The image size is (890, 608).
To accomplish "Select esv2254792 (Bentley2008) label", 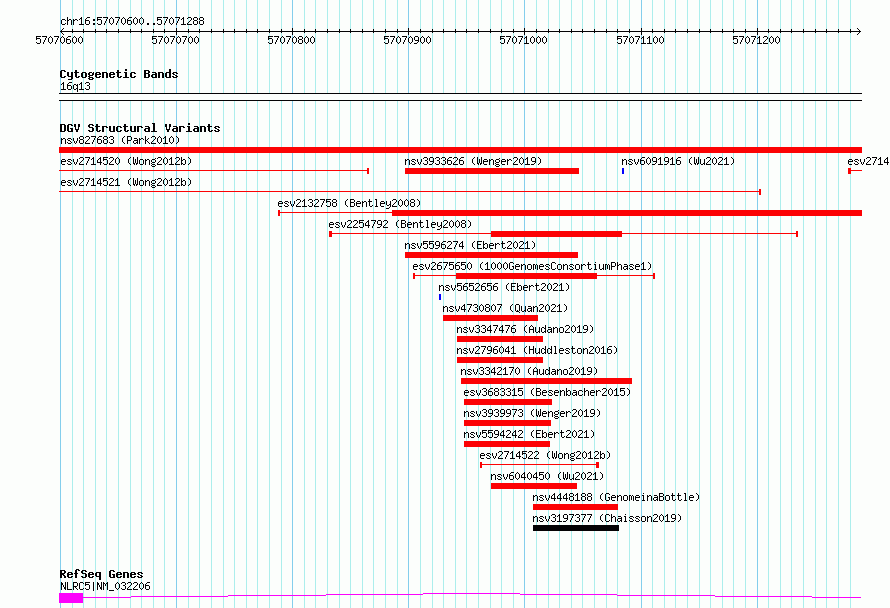I will tap(400, 224).
